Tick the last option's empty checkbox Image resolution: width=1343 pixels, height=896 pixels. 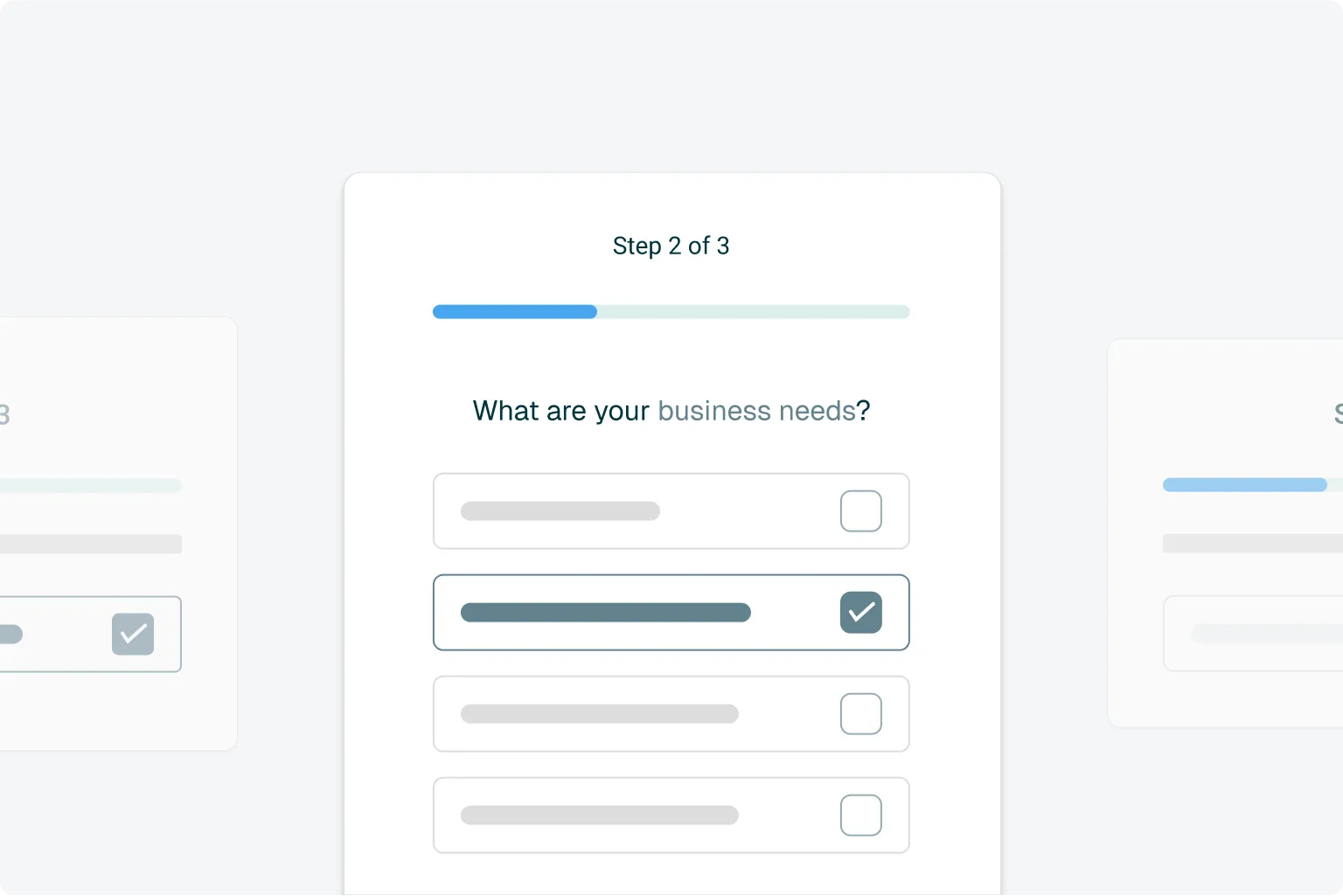[x=860, y=816]
